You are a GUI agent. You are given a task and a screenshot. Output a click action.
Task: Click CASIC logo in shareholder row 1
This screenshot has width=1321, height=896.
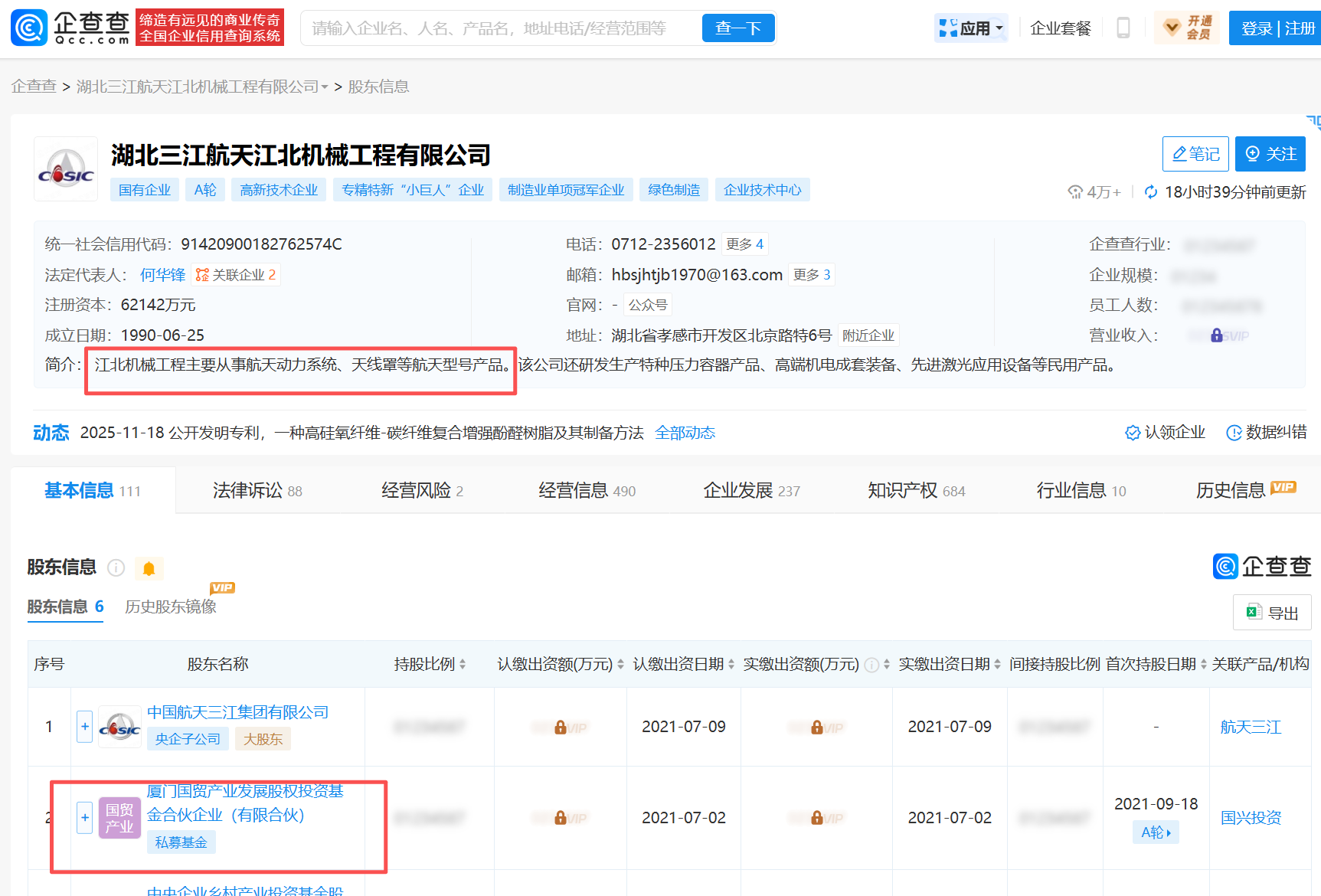119,727
